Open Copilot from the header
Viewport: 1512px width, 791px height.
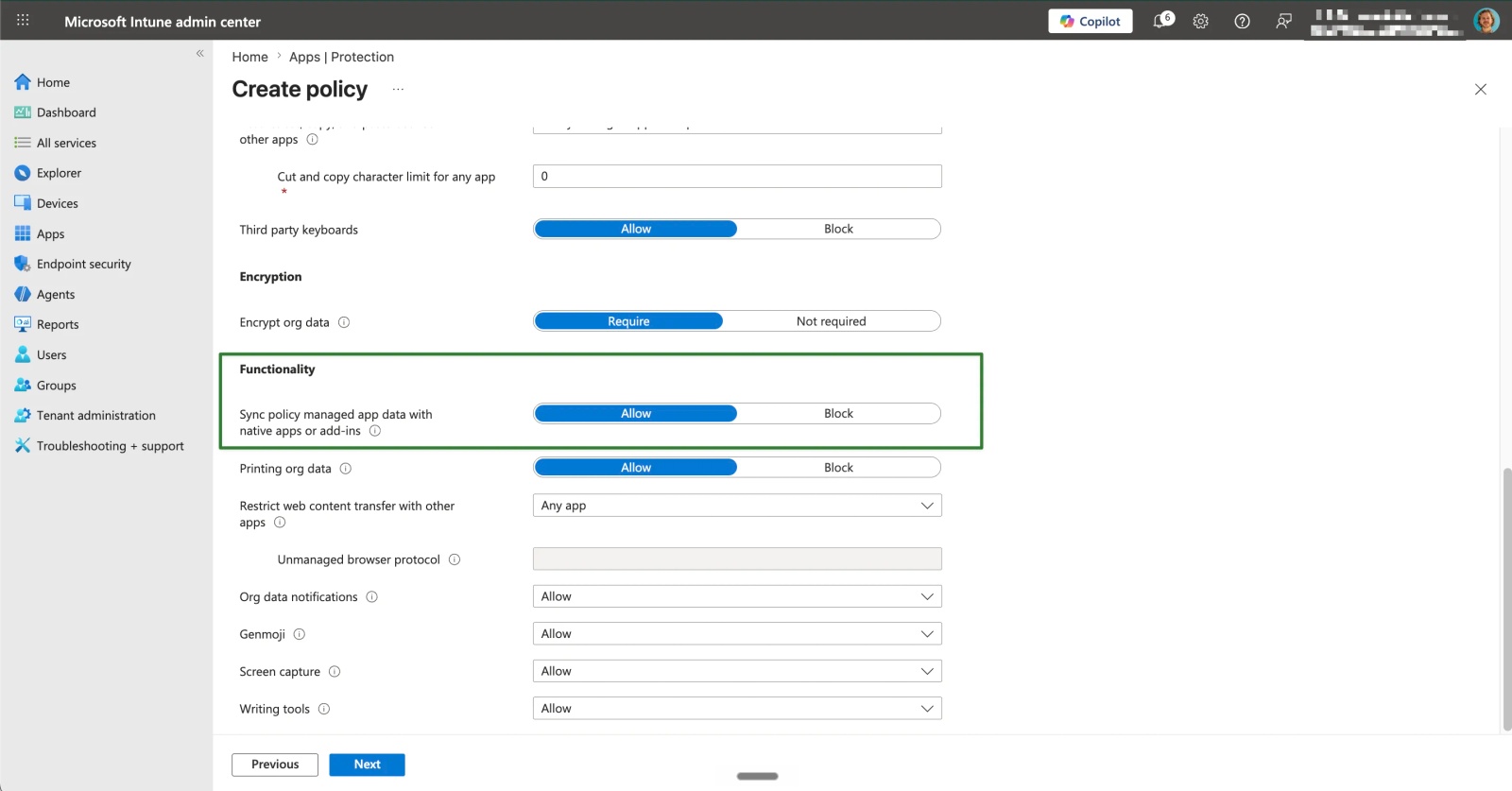(x=1091, y=21)
